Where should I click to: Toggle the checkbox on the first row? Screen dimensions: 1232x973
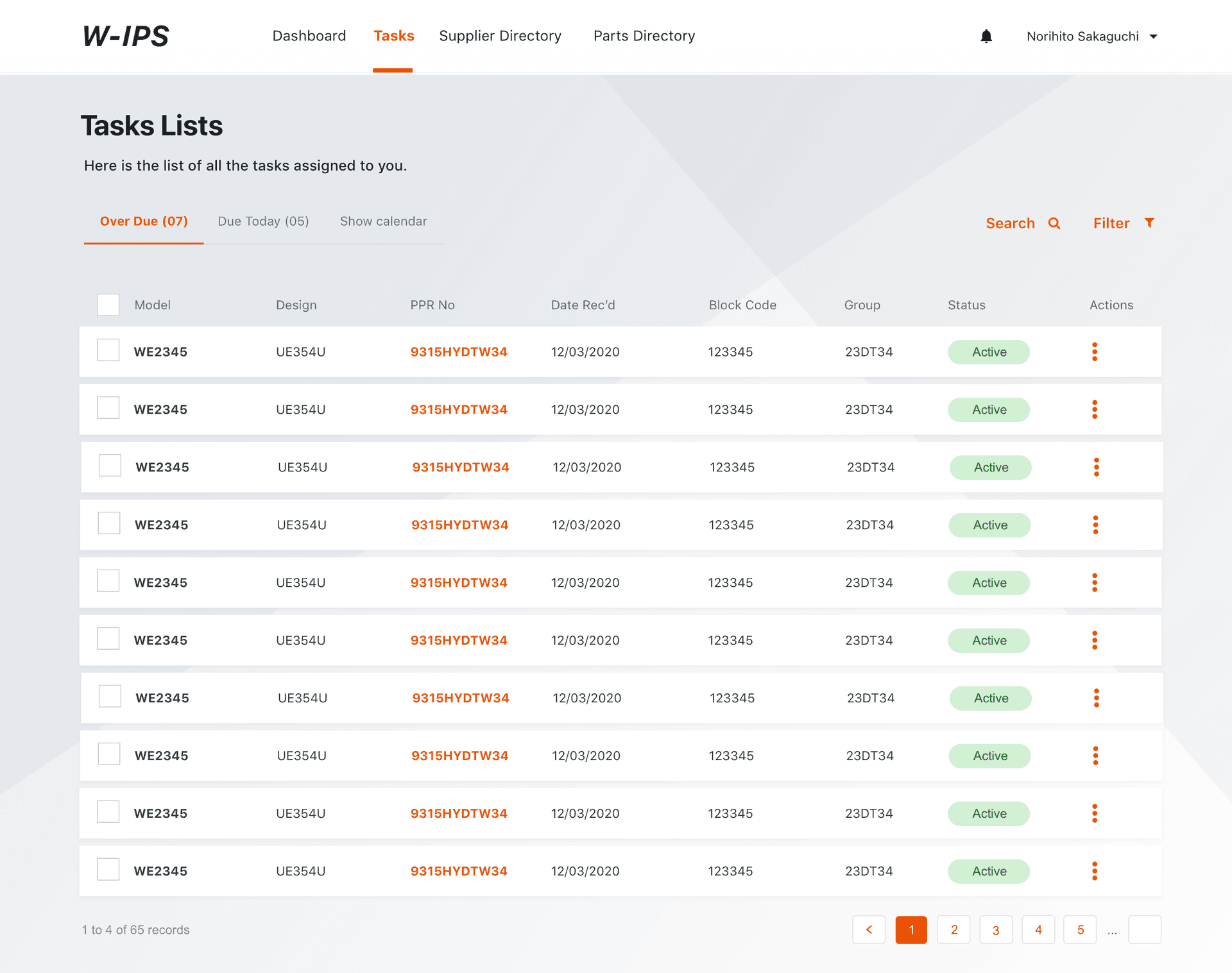click(108, 351)
